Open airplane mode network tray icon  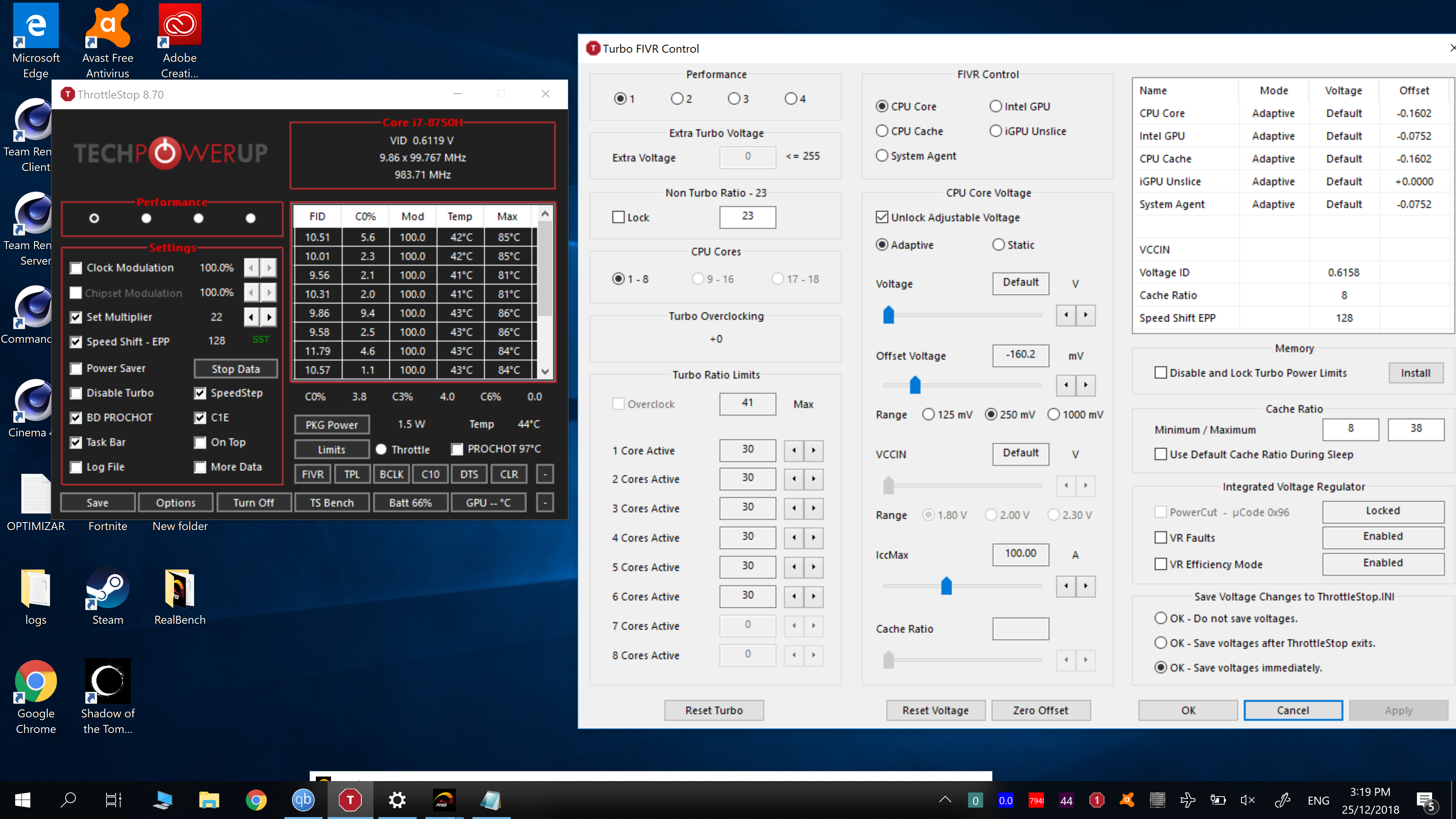(1188, 800)
